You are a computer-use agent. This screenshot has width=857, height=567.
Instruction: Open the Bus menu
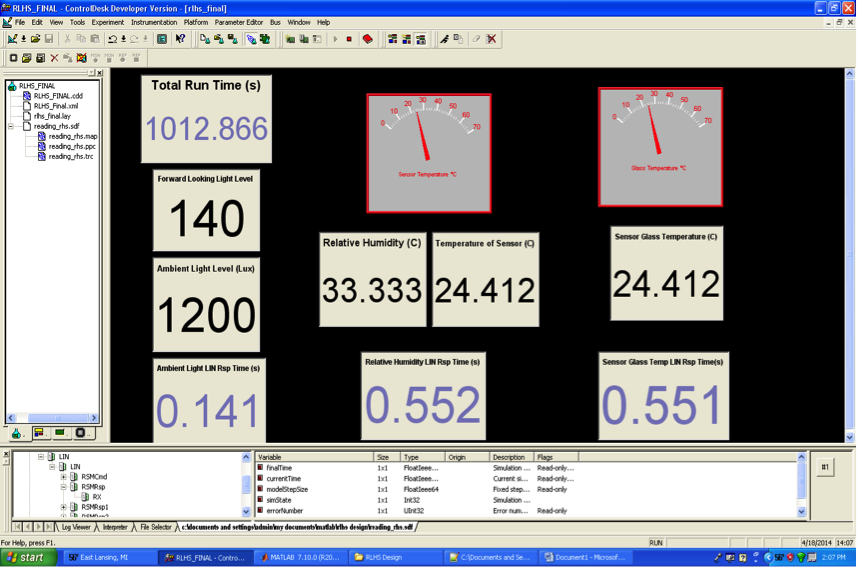[x=275, y=22]
